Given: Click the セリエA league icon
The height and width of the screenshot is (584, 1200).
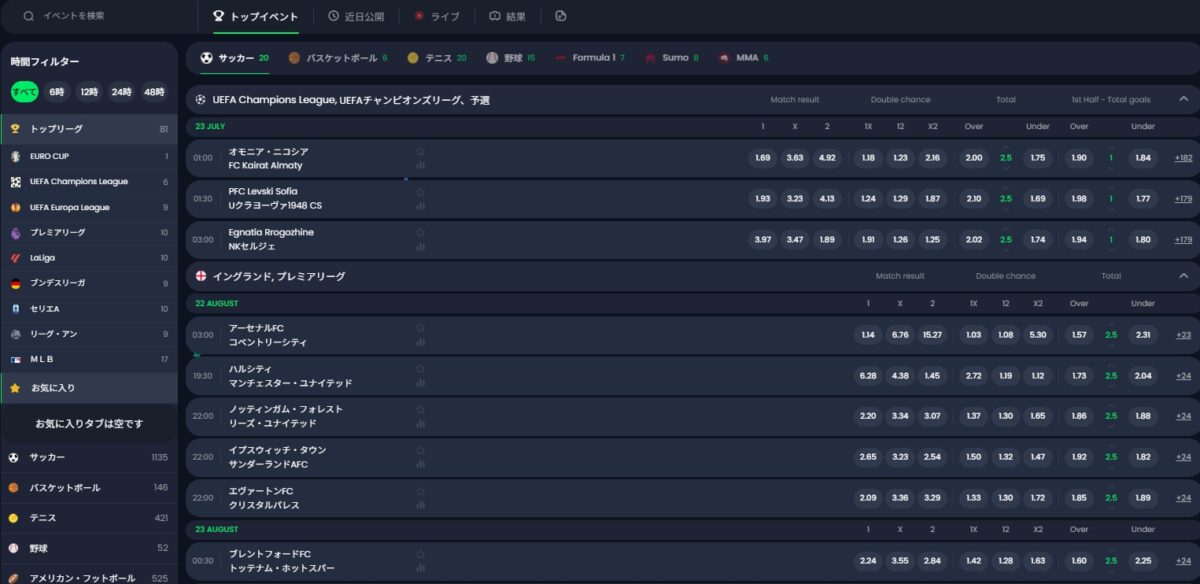Looking at the screenshot, I should point(15,309).
